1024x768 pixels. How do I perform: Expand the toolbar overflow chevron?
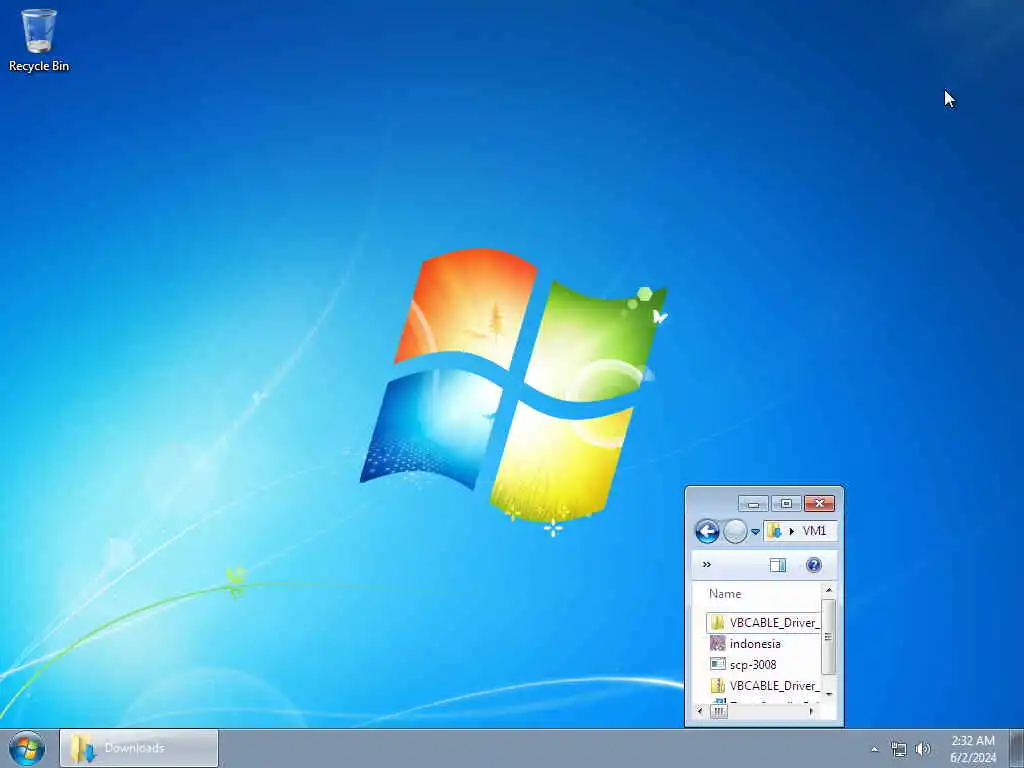pos(707,565)
